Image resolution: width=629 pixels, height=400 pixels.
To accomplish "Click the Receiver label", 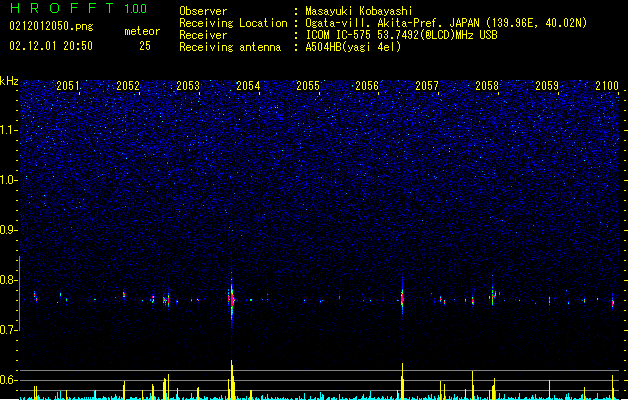I will click(203, 35).
